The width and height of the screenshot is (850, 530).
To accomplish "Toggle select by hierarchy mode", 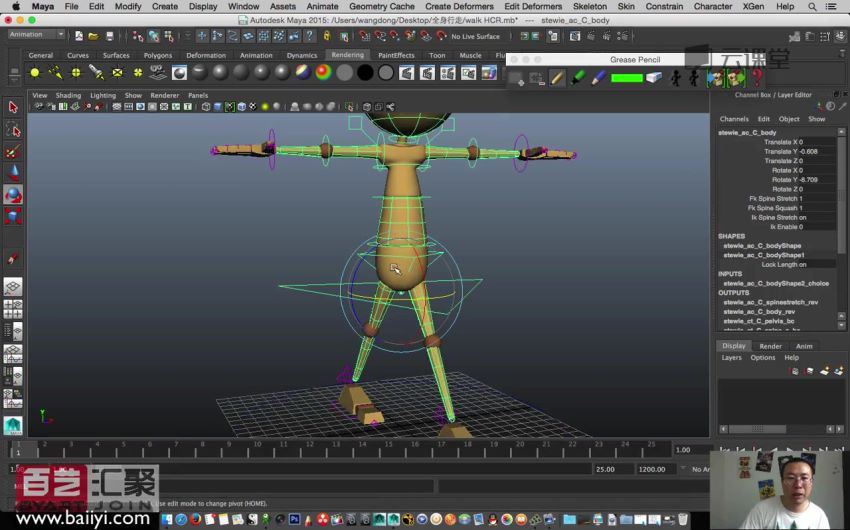I will [x=138, y=36].
